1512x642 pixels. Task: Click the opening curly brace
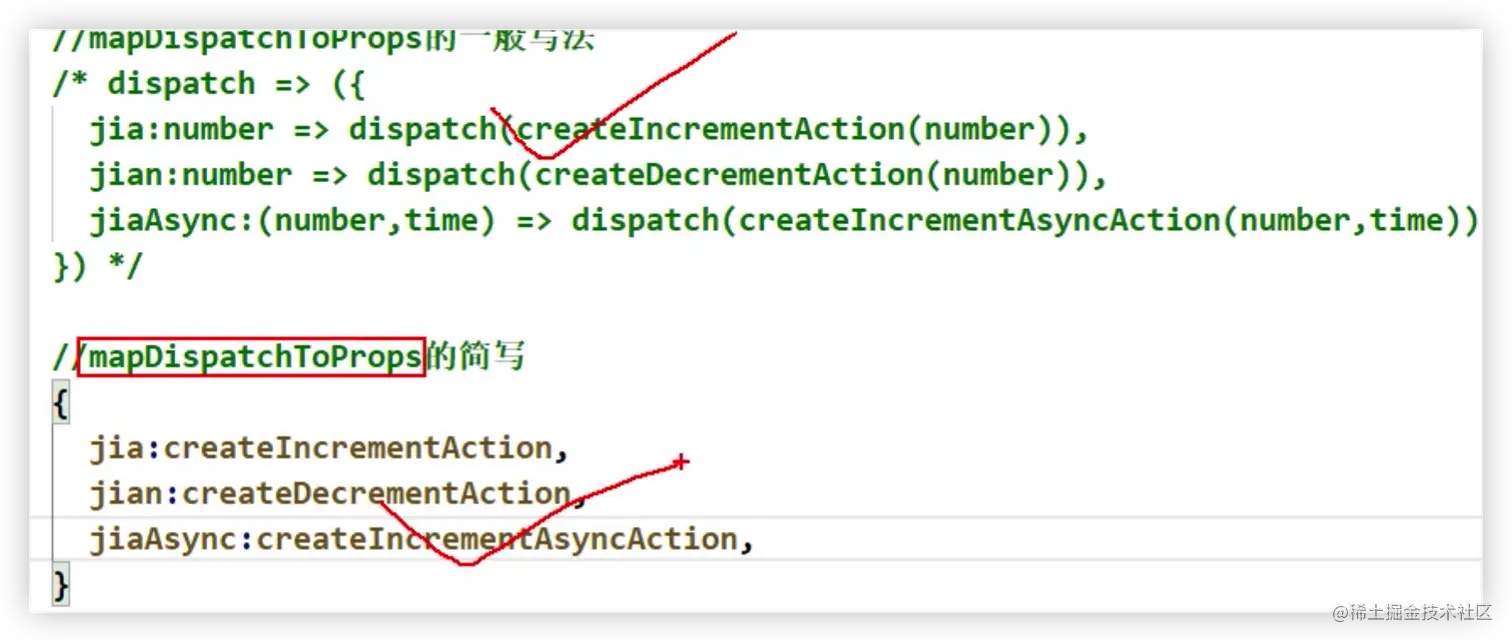pos(61,403)
